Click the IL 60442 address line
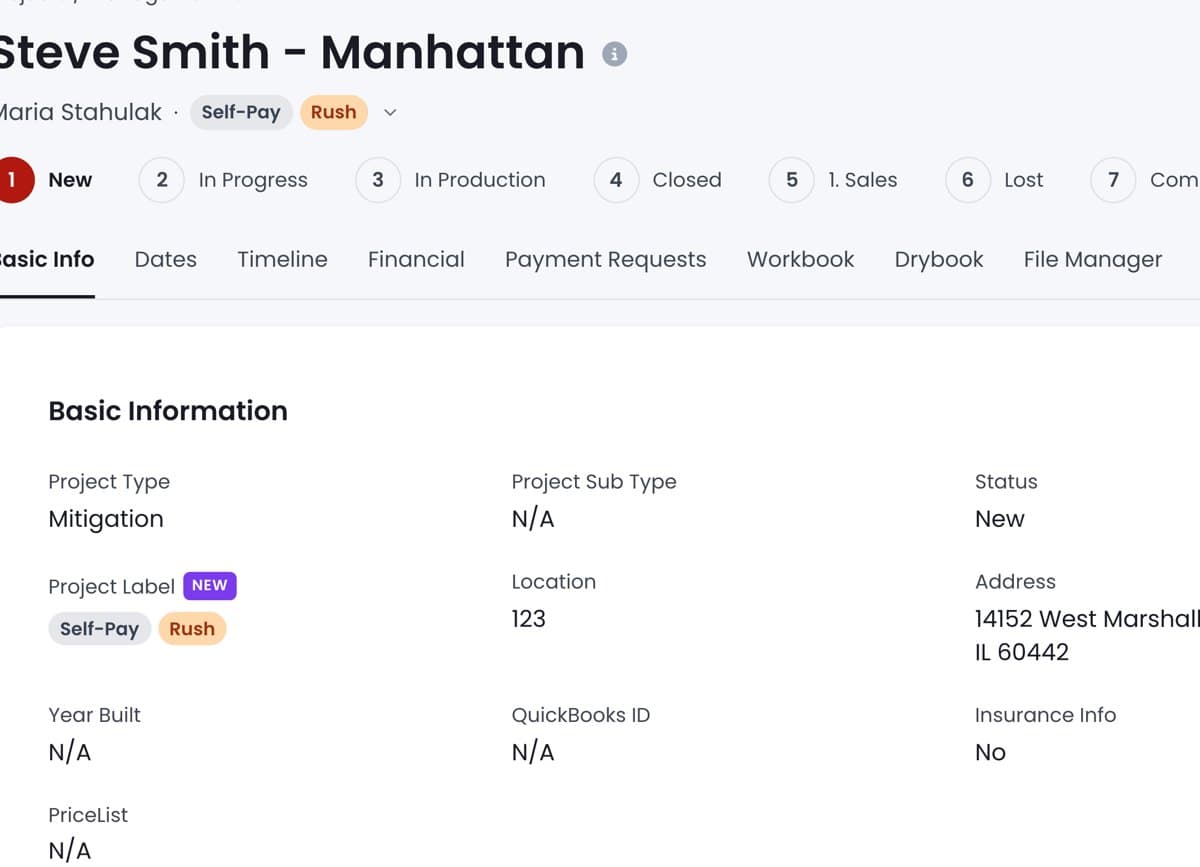 1022,652
